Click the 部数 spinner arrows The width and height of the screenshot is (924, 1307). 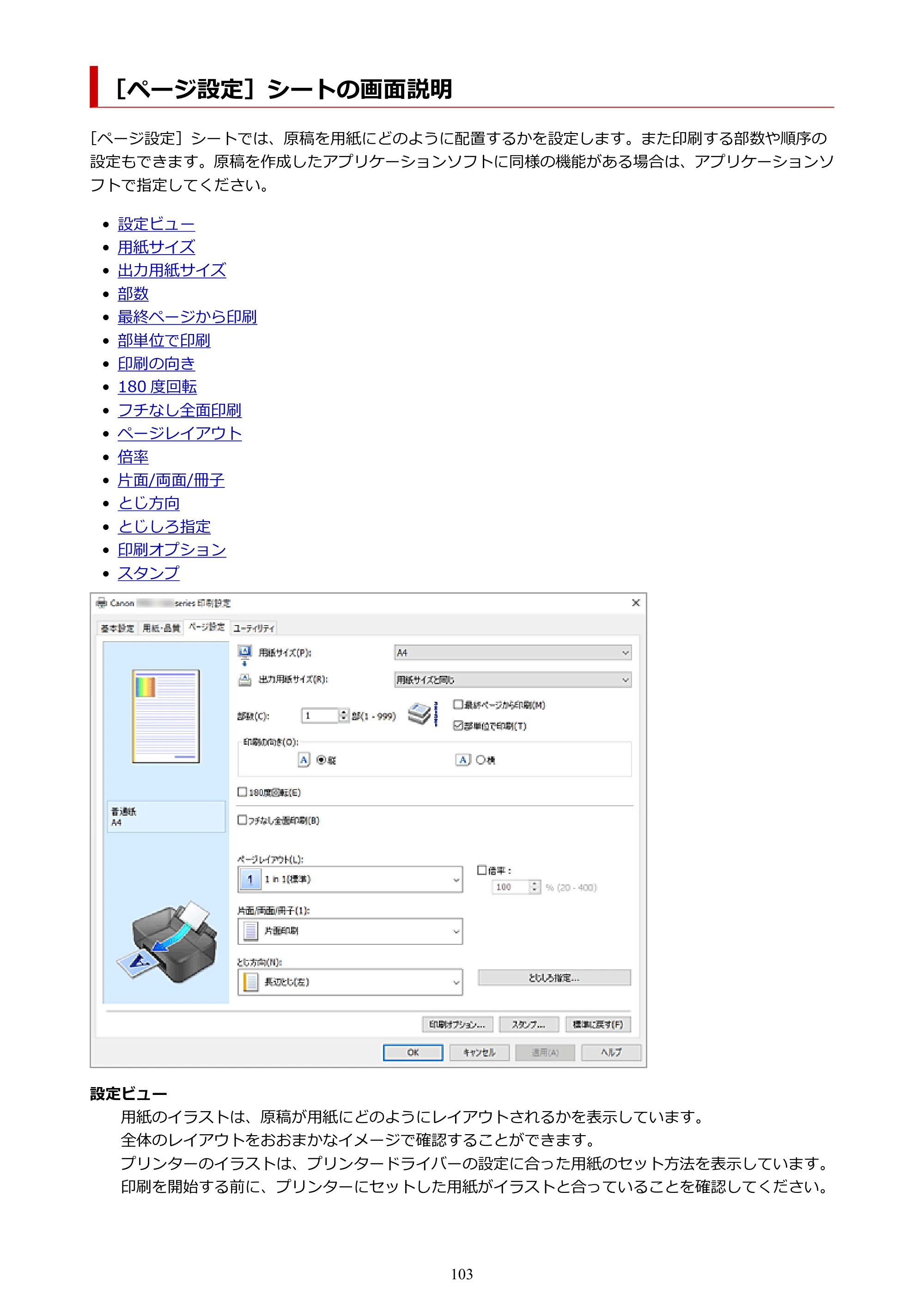[x=344, y=716]
